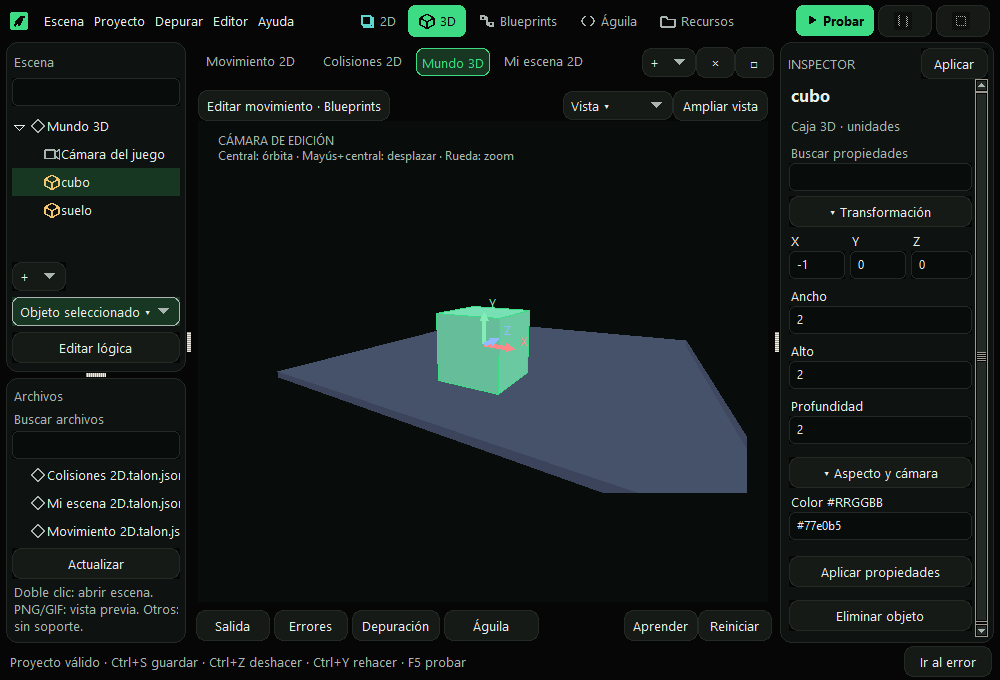Click the pause button next to Probar
Image resolution: width=1000 pixels, height=680 pixels.
pos(904,21)
